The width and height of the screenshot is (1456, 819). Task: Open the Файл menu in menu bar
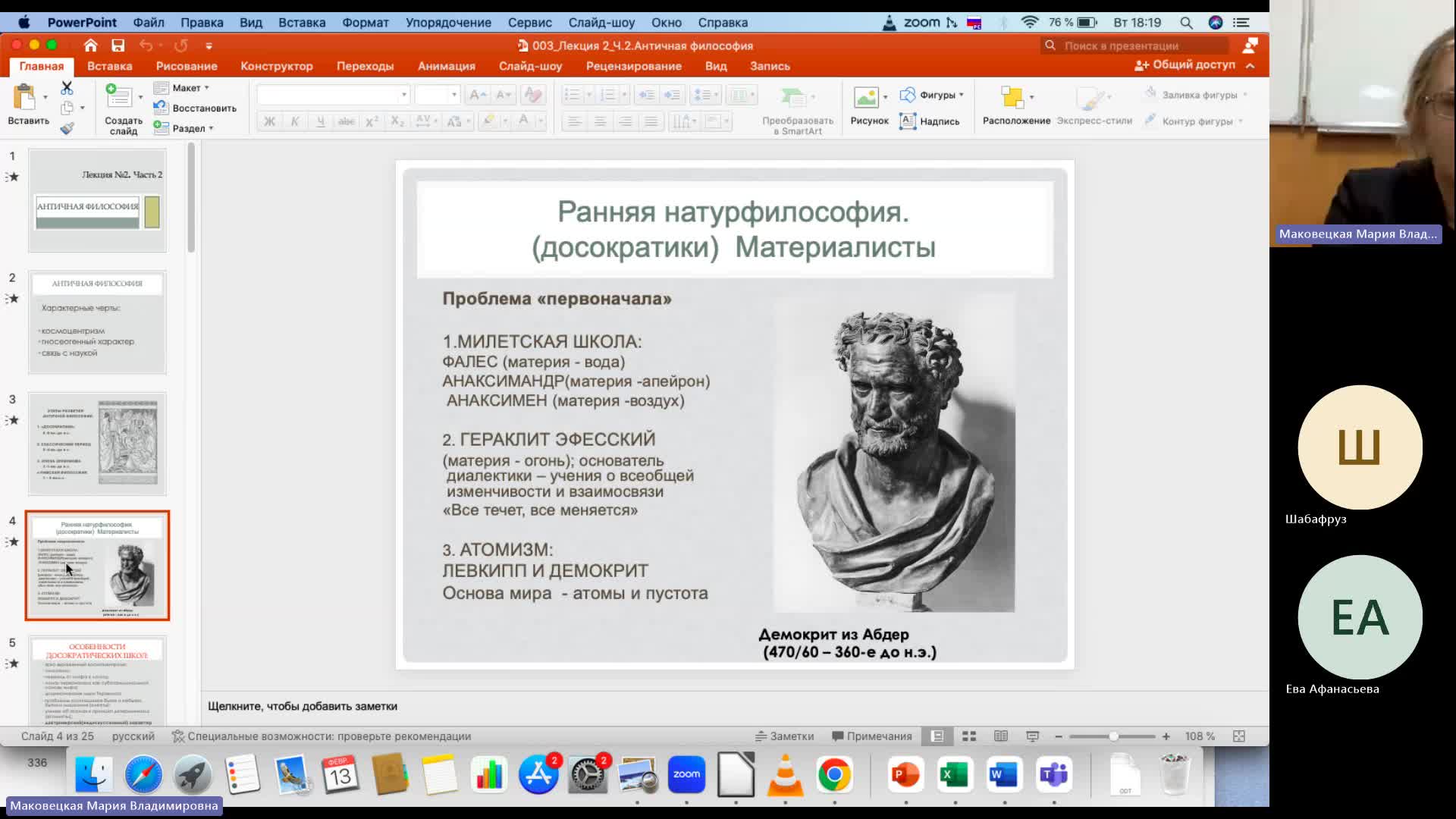[149, 23]
